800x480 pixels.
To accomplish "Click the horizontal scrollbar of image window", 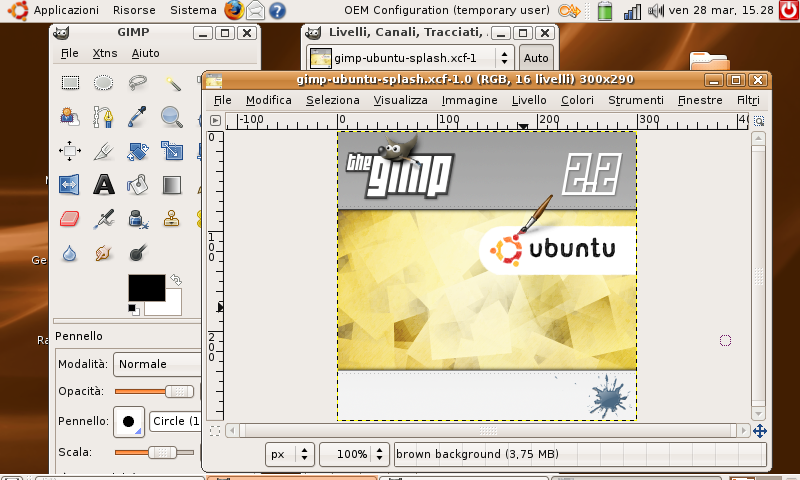I will [x=487, y=431].
